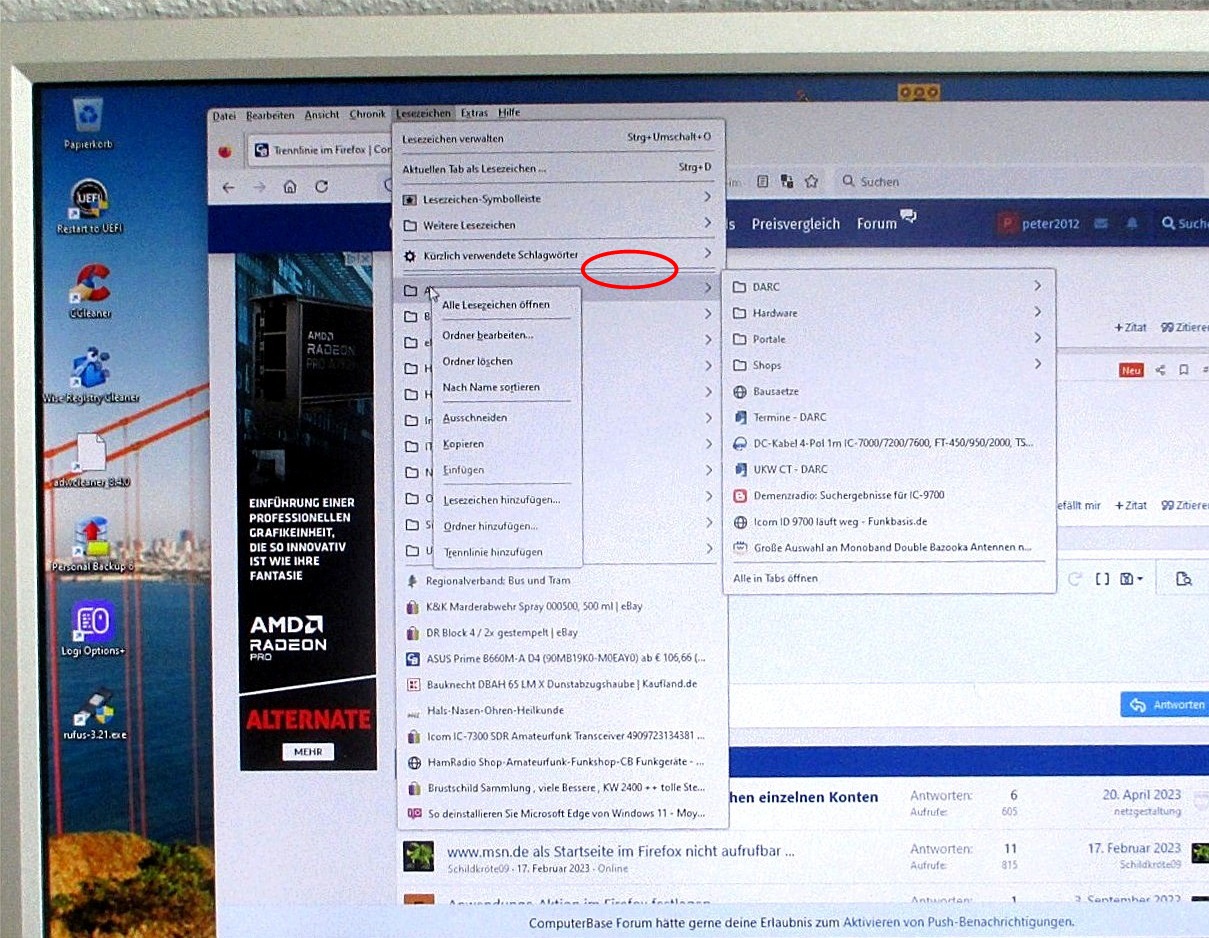The image size is (1209, 938).
Task: Open the Datei menu
Action: point(224,115)
